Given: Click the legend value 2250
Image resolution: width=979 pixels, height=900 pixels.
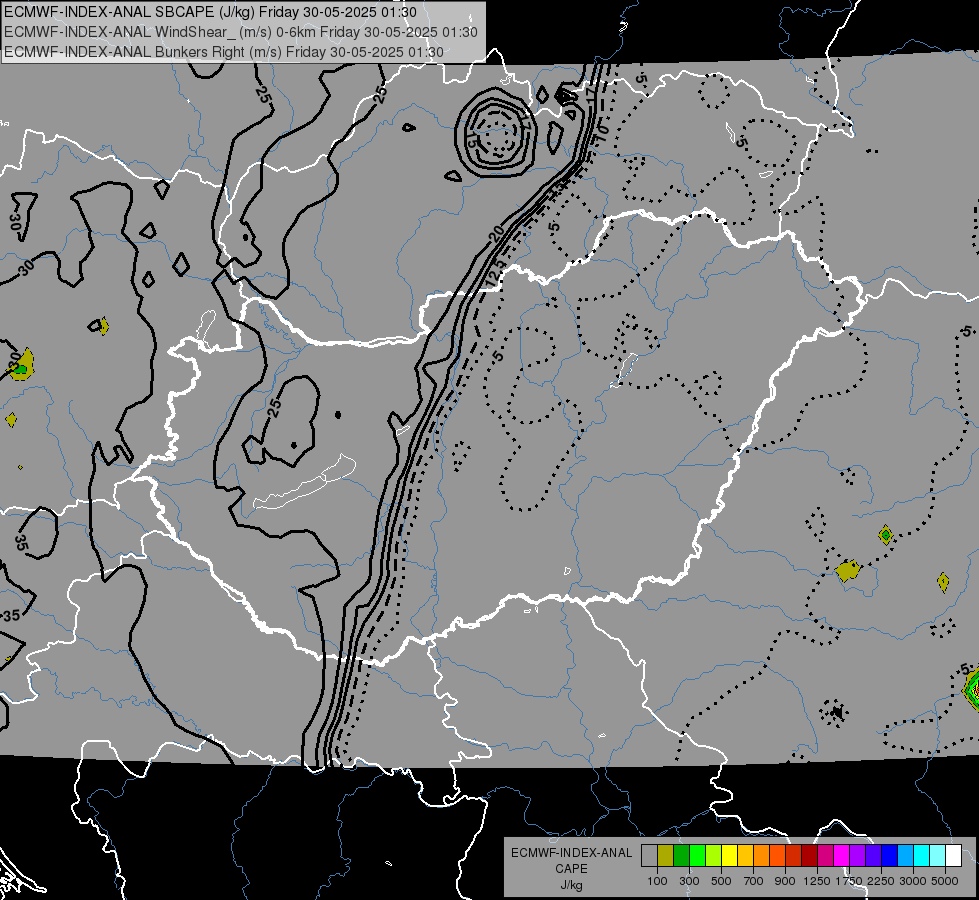Looking at the screenshot, I should click(x=881, y=881).
